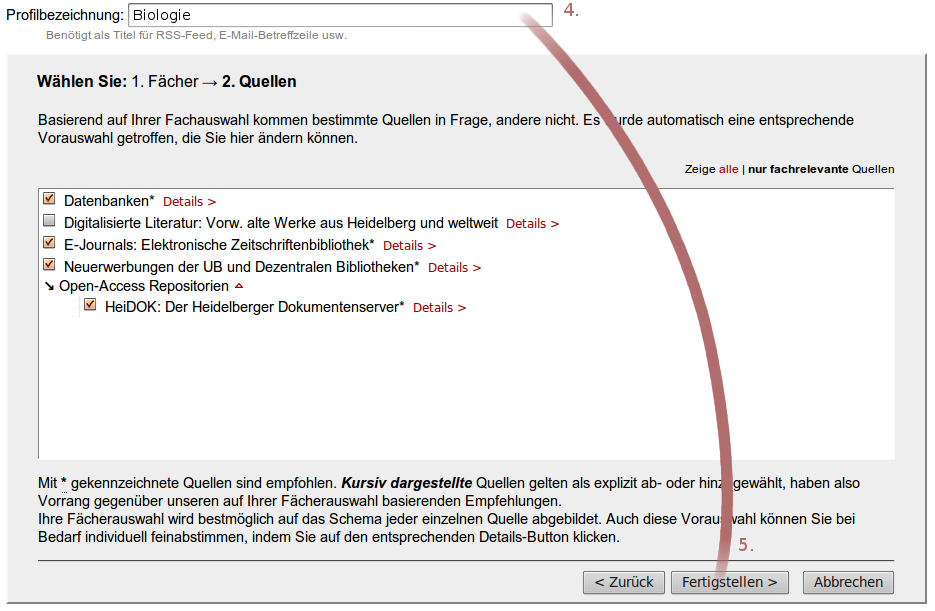Screen dimensions: 935x611
Task: Uncheck the HeiDOK Dokumentenserver checkbox
Action: 90,305
